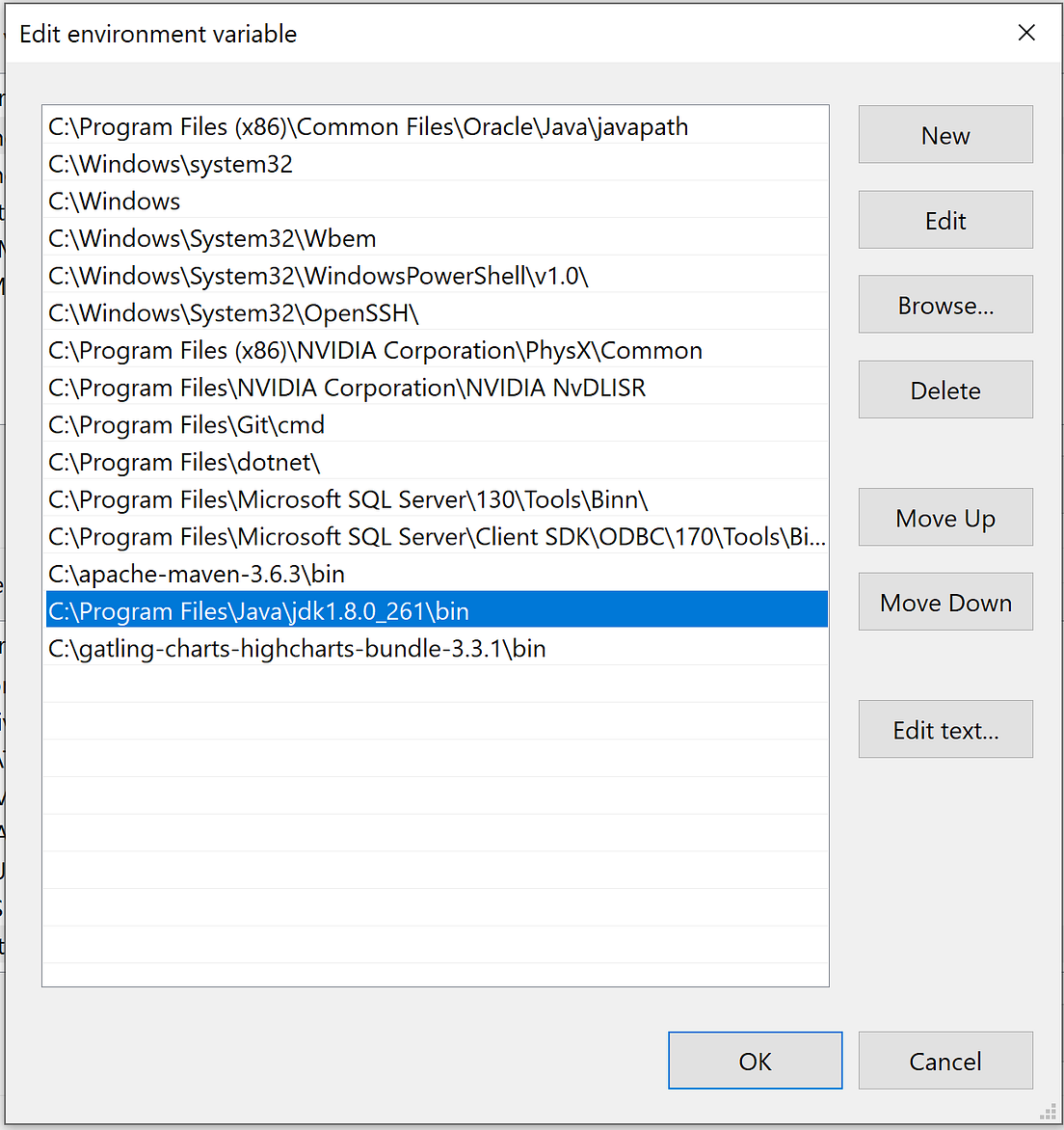Cancel editing the environment variable
Viewport: 1064px width, 1130px height.
(944, 1060)
